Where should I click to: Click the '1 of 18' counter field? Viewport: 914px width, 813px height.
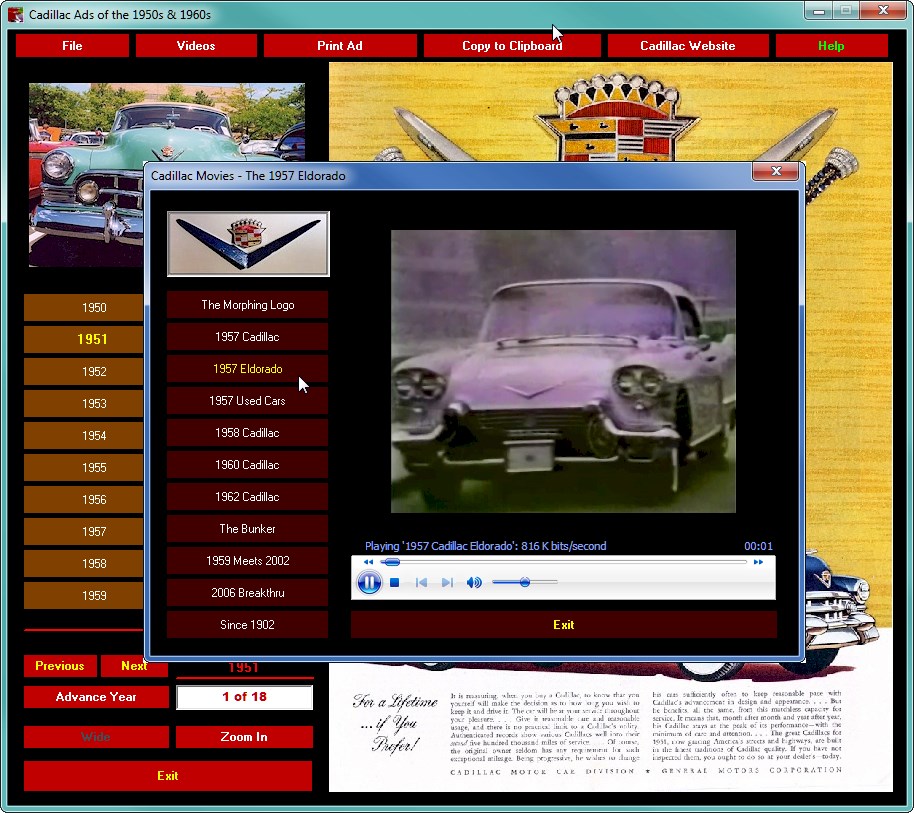click(244, 697)
